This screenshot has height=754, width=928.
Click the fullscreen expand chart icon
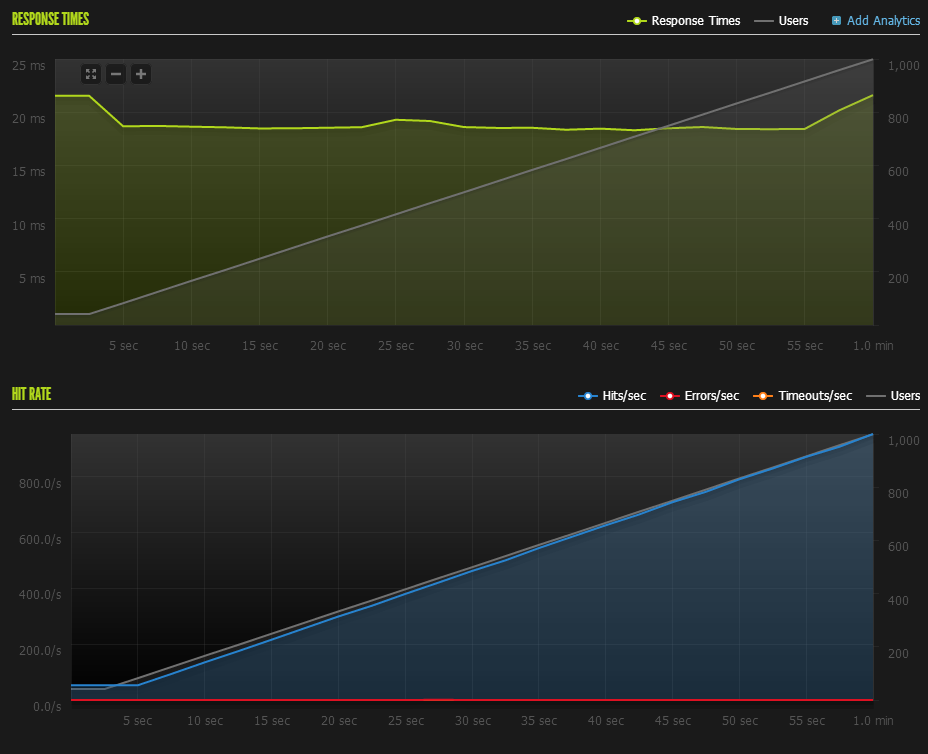pos(91,74)
